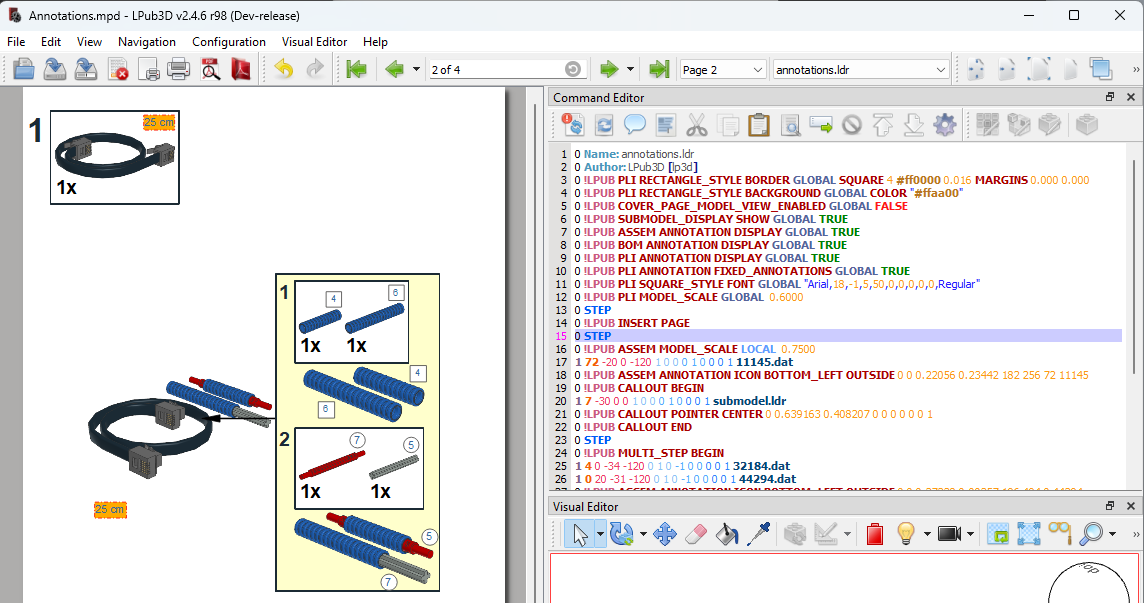This screenshot has height=603, width=1144.
Task: Click the Close file icon with red X
Action: point(117,69)
